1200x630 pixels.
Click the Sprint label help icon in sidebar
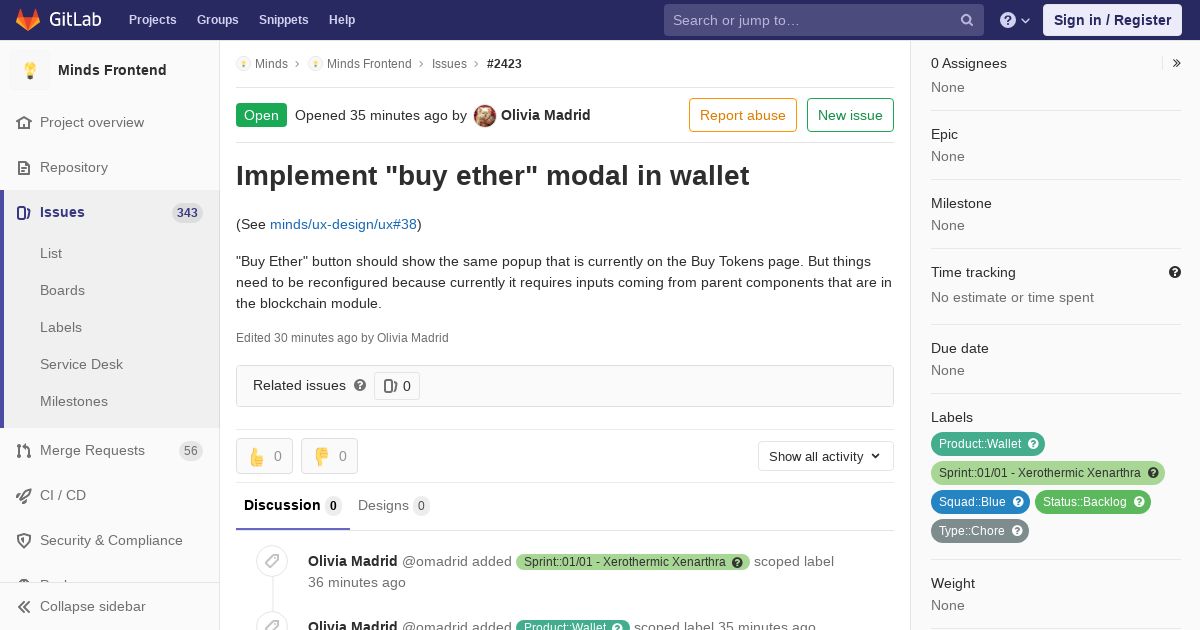[1153, 473]
